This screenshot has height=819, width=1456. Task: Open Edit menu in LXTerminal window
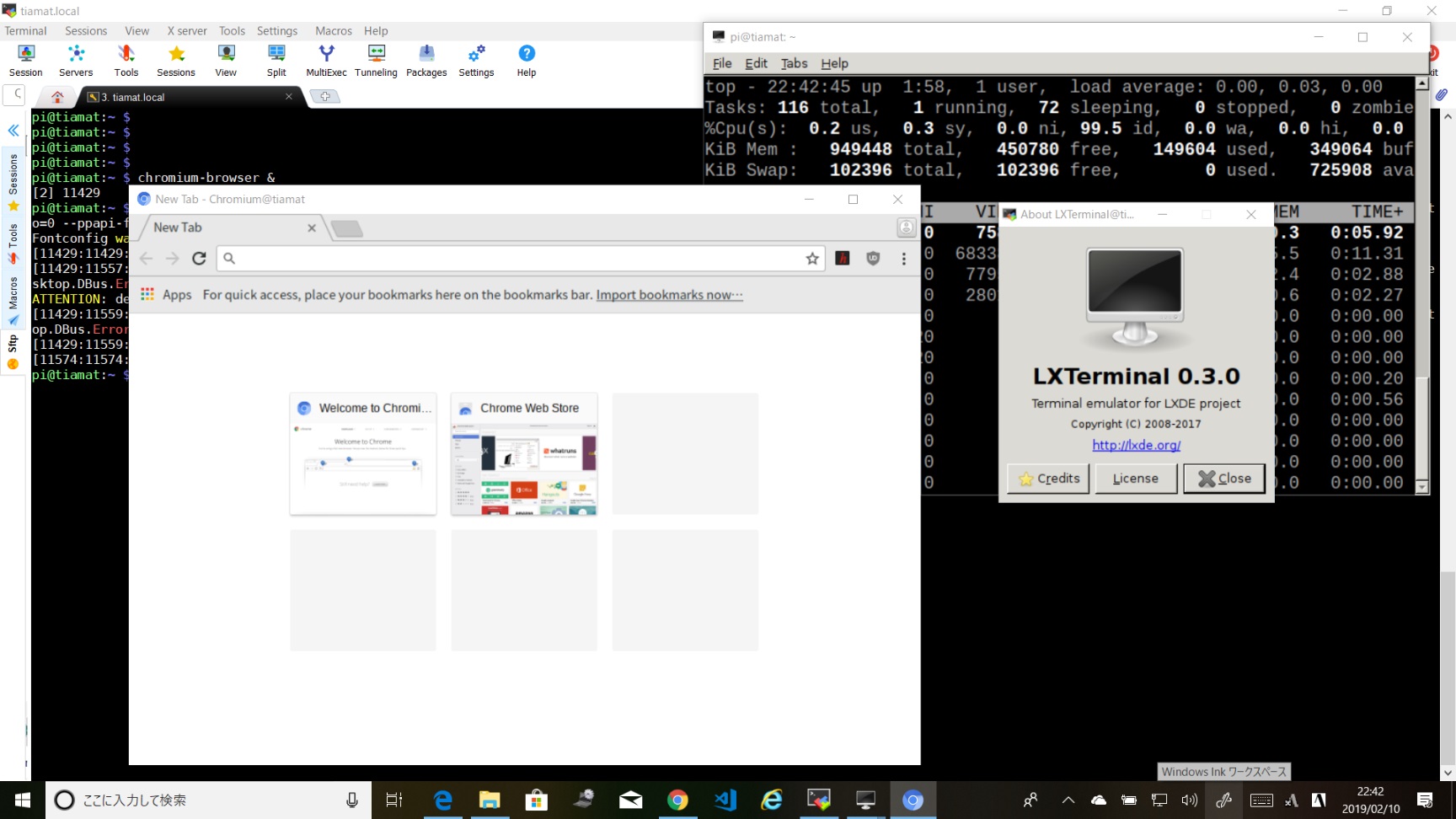(756, 63)
